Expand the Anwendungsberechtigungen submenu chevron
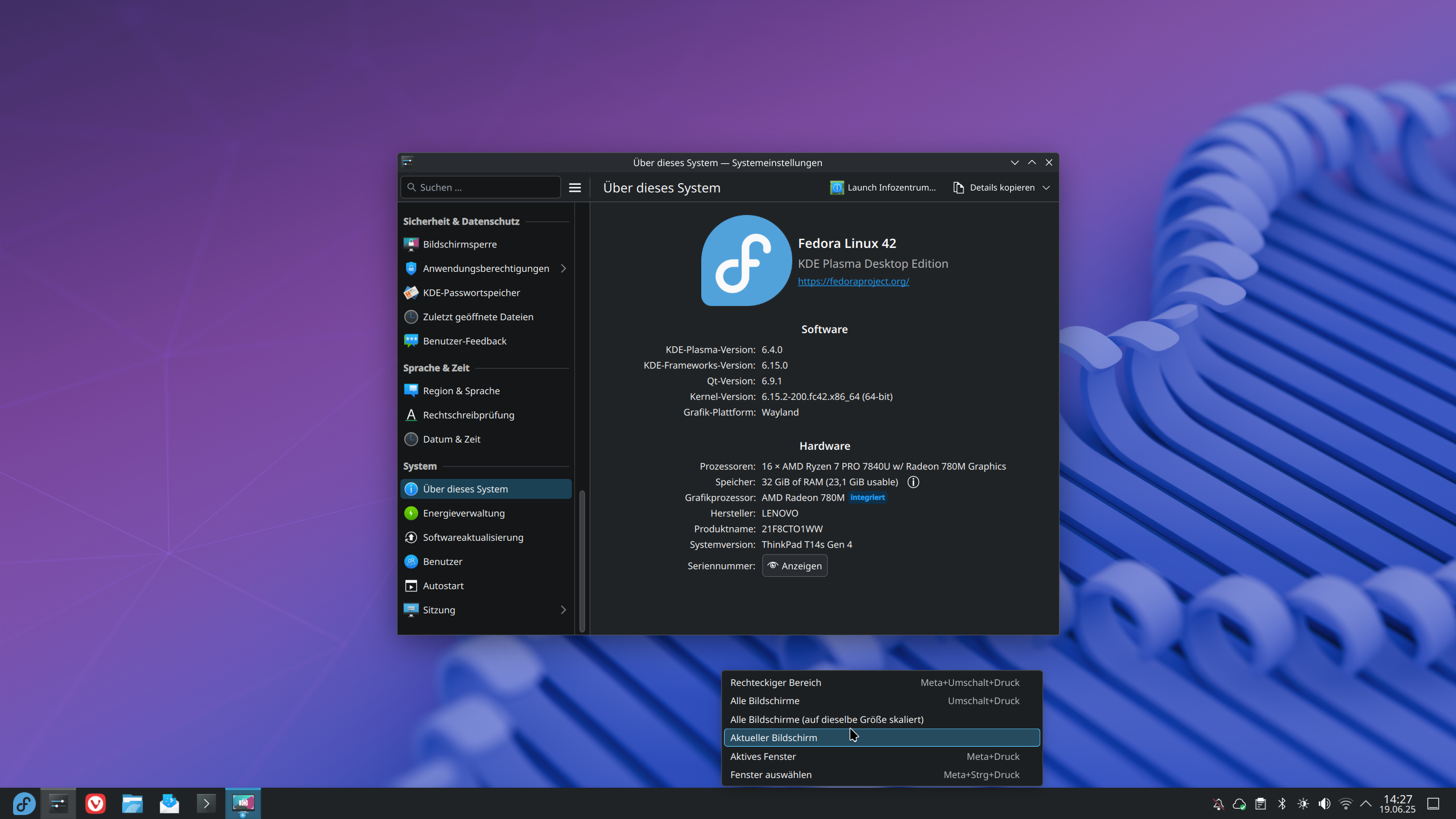This screenshot has height=819, width=1456. pyautogui.click(x=564, y=268)
